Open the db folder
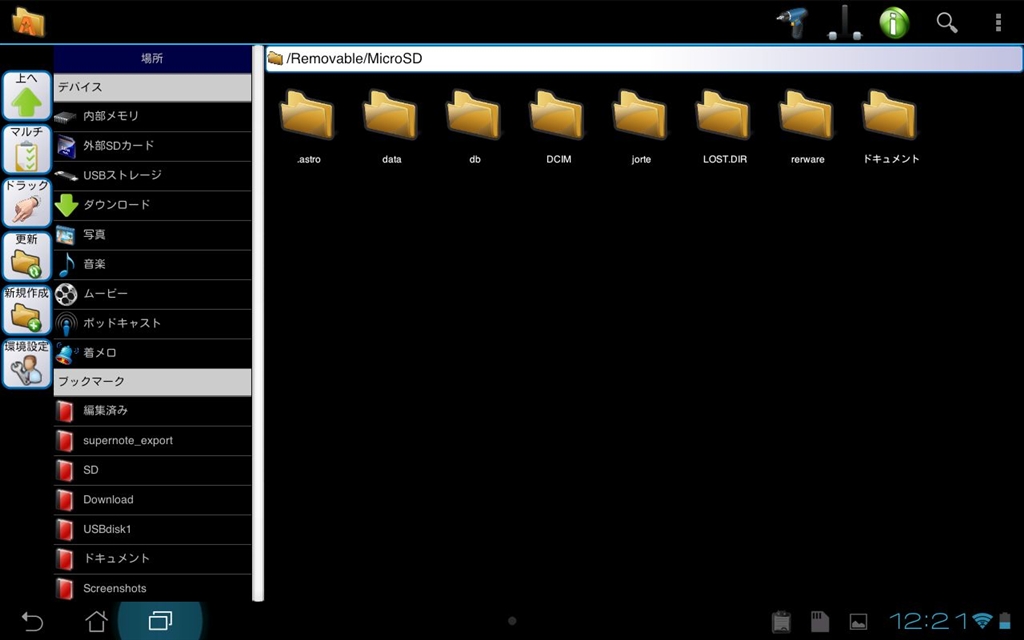The width and height of the screenshot is (1024, 640). 474,127
